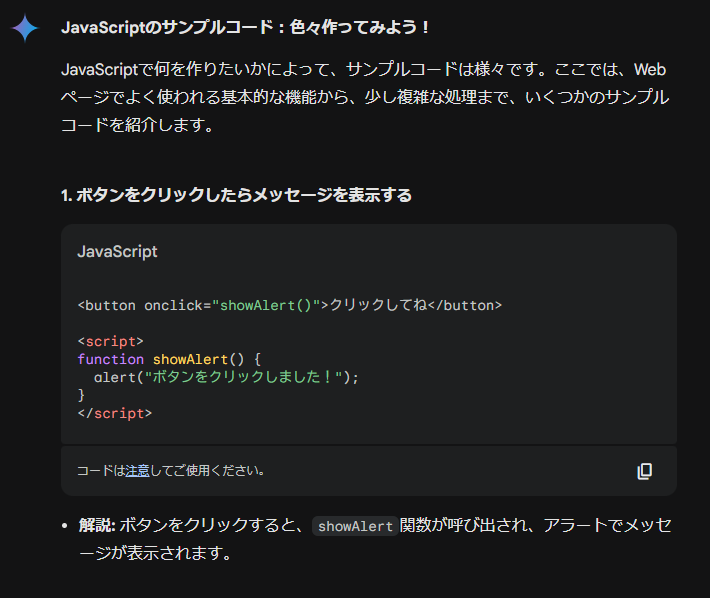
Task: Click the inline showAlert code chip
Action: [x=355, y=526]
